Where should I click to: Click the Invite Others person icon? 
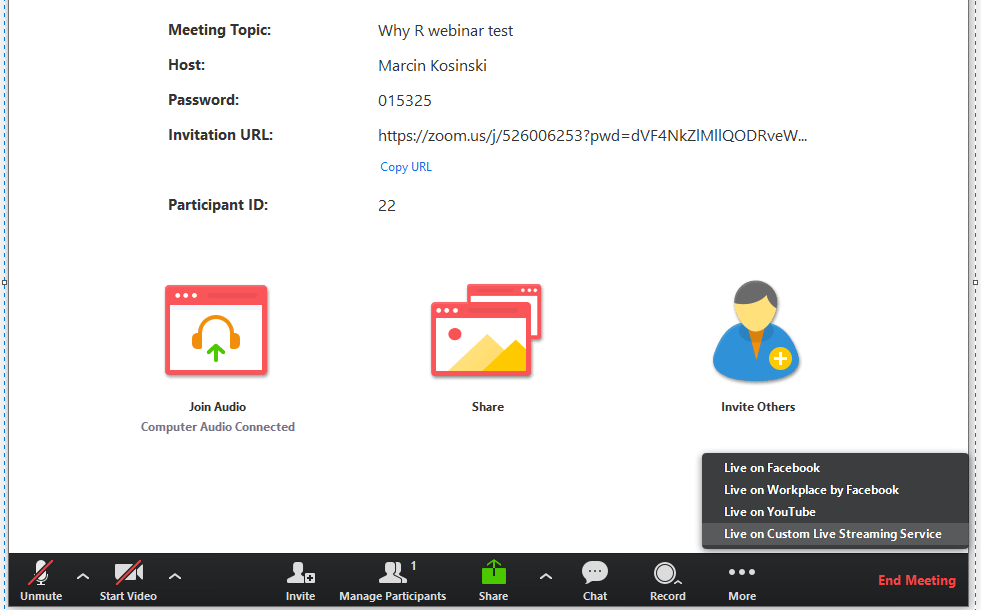tap(756, 331)
